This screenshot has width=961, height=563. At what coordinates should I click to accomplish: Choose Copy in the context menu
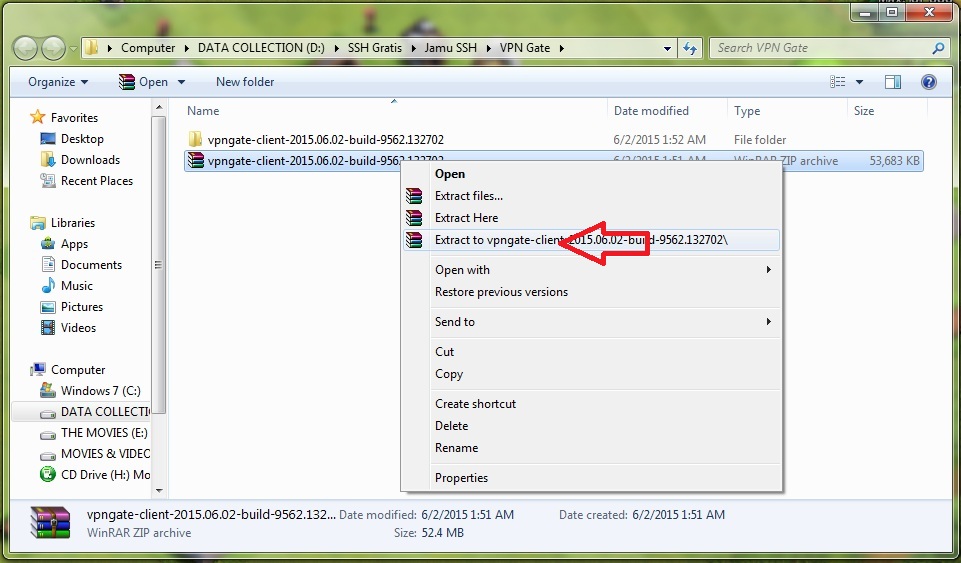pyautogui.click(x=591, y=374)
